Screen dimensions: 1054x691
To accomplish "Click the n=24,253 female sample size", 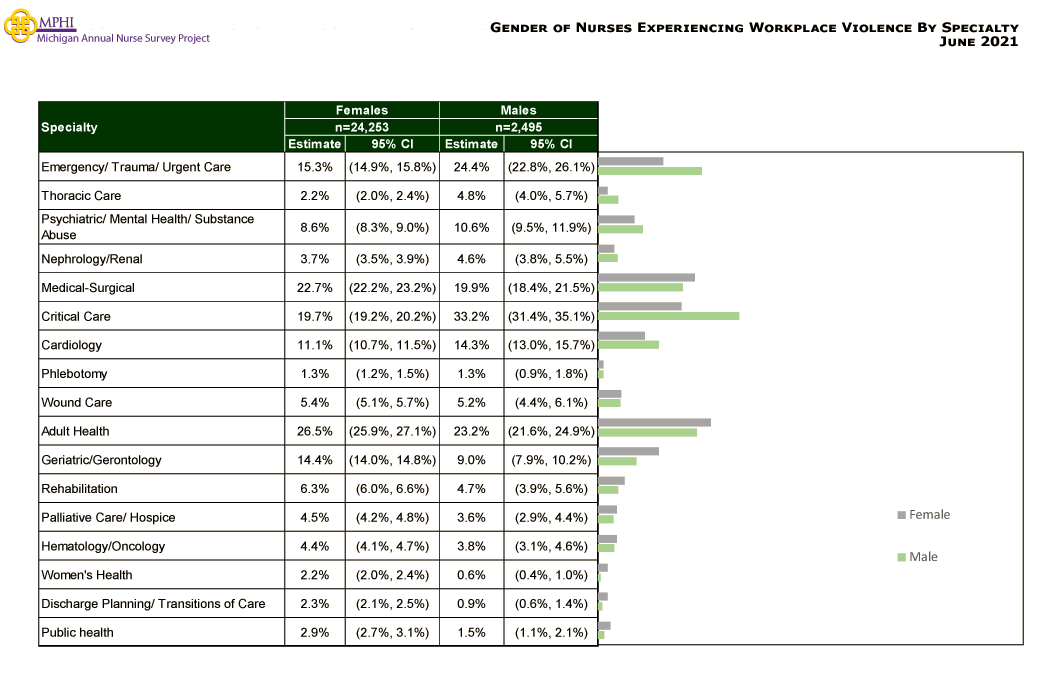I will 361,127.
